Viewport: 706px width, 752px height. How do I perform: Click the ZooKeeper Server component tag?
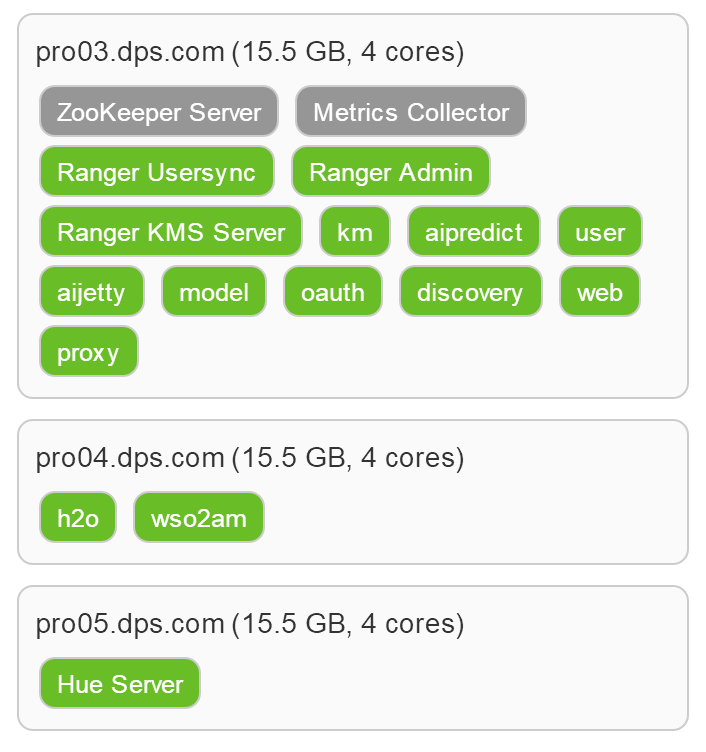[159, 111]
